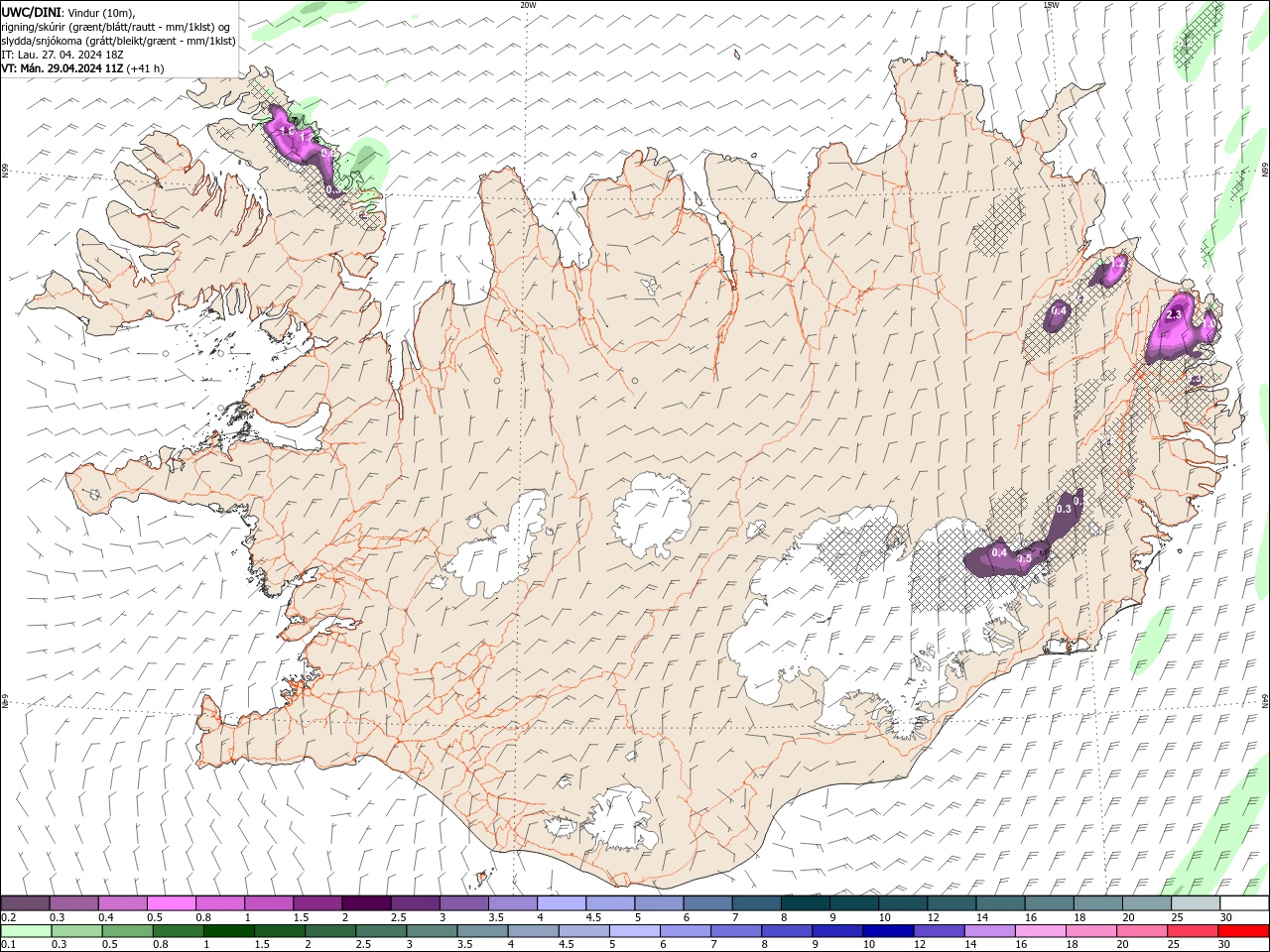Select the snow scale swatch starting at 20
This screenshot has height=952, width=1270.
coord(1146,903)
